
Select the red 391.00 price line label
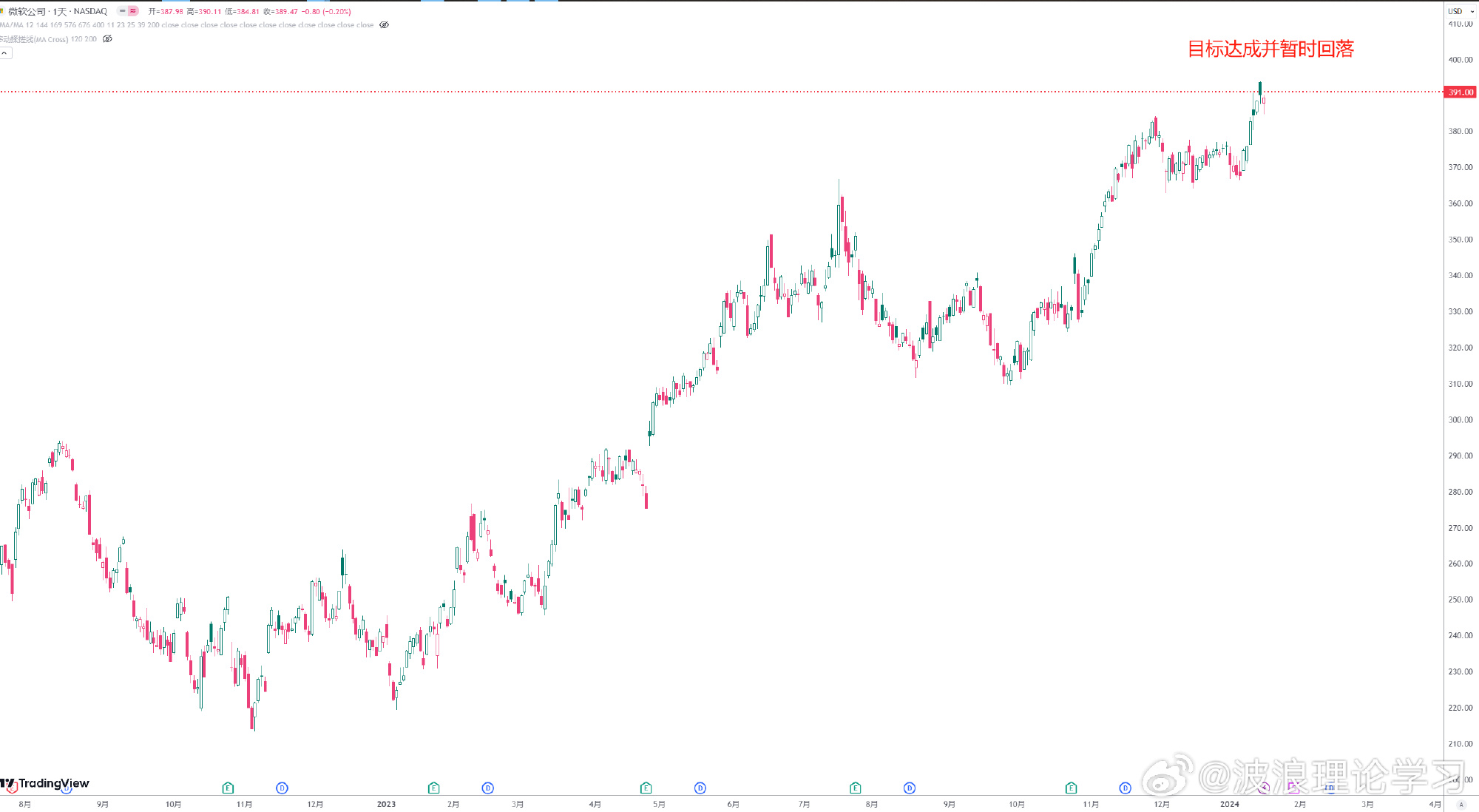pyautogui.click(x=1461, y=92)
